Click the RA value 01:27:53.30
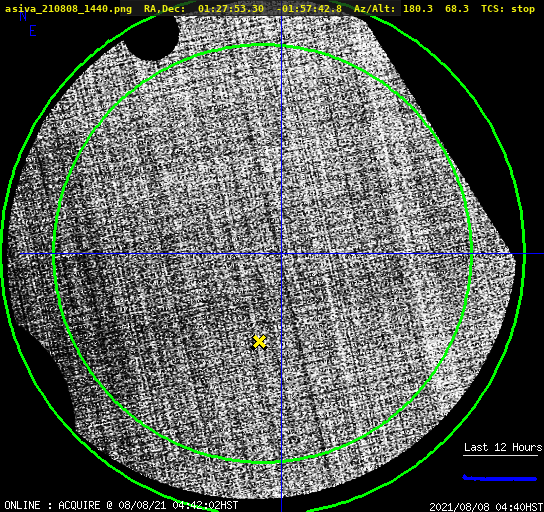 (231, 9)
